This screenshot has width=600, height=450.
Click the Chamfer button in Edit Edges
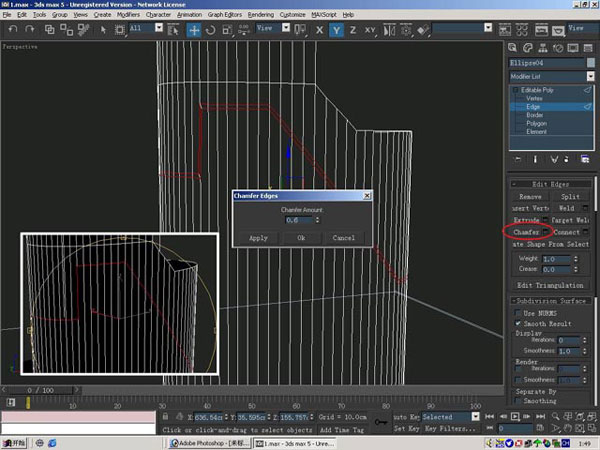coord(527,232)
